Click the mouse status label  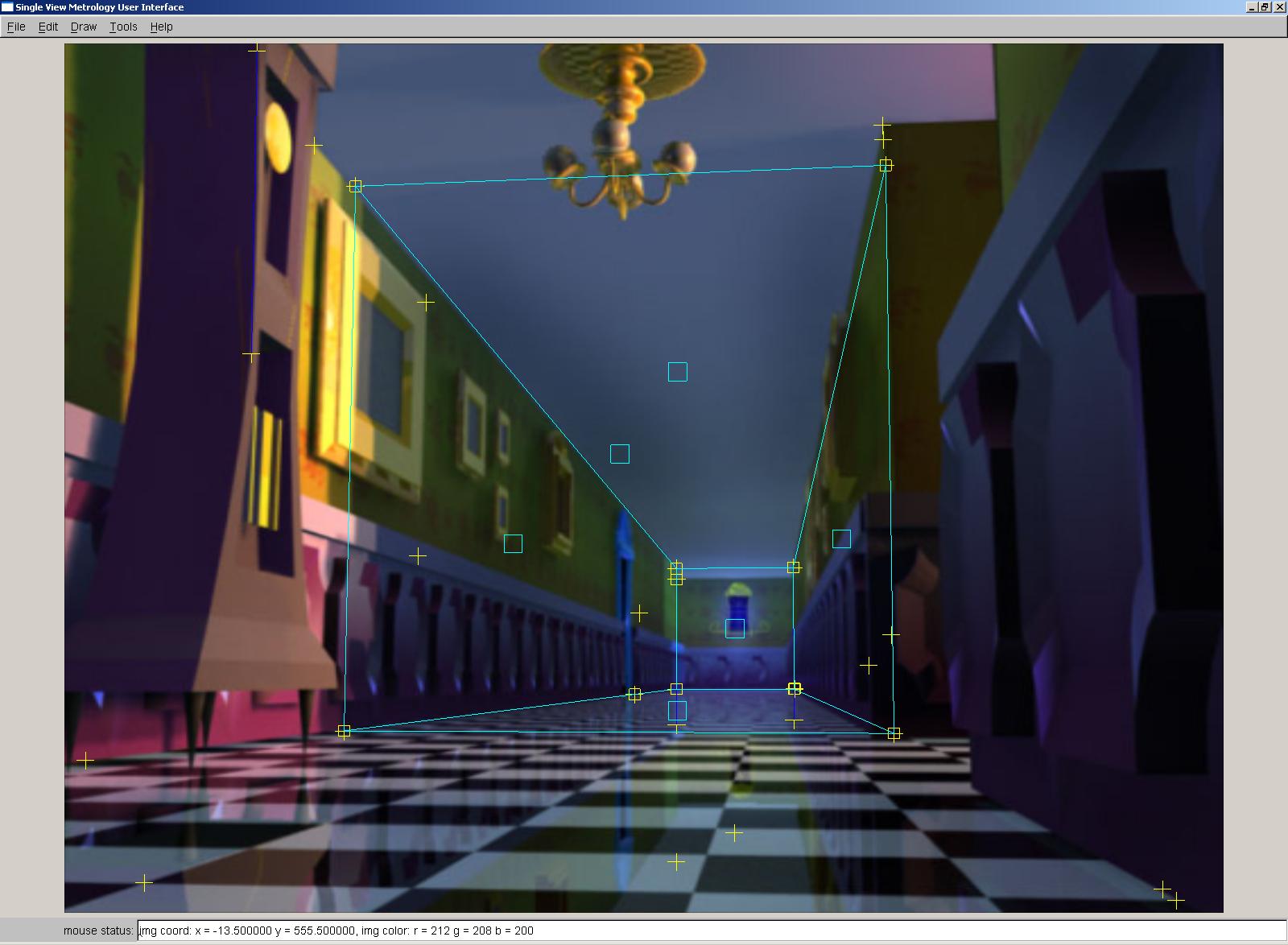click(x=98, y=931)
